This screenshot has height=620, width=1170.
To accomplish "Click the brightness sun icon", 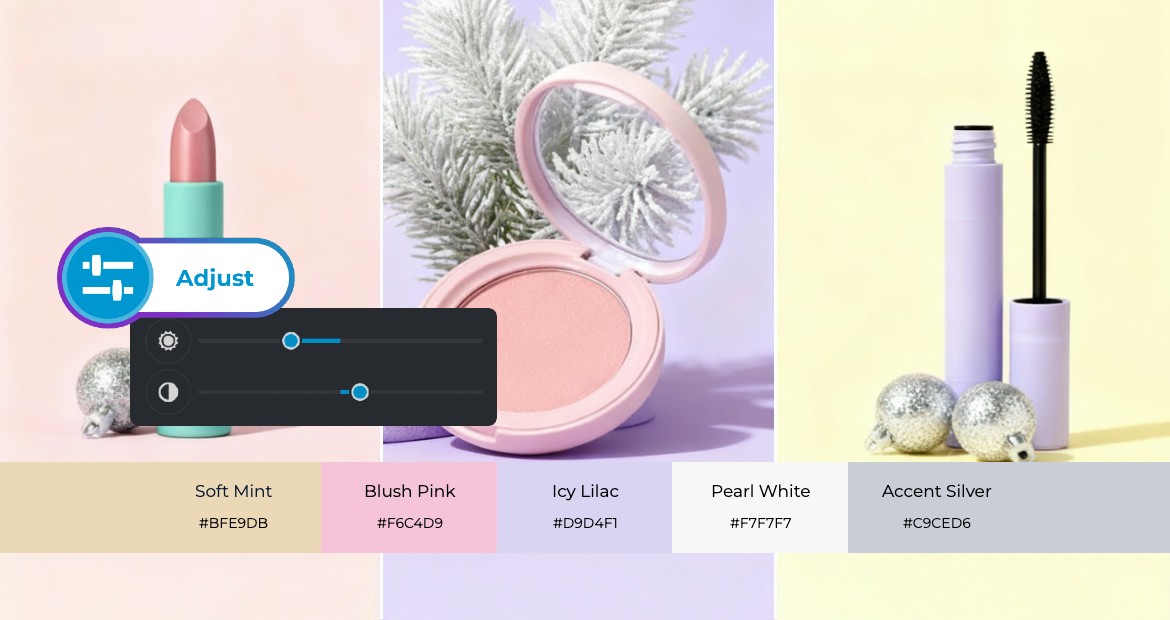I will pyautogui.click(x=168, y=341).
